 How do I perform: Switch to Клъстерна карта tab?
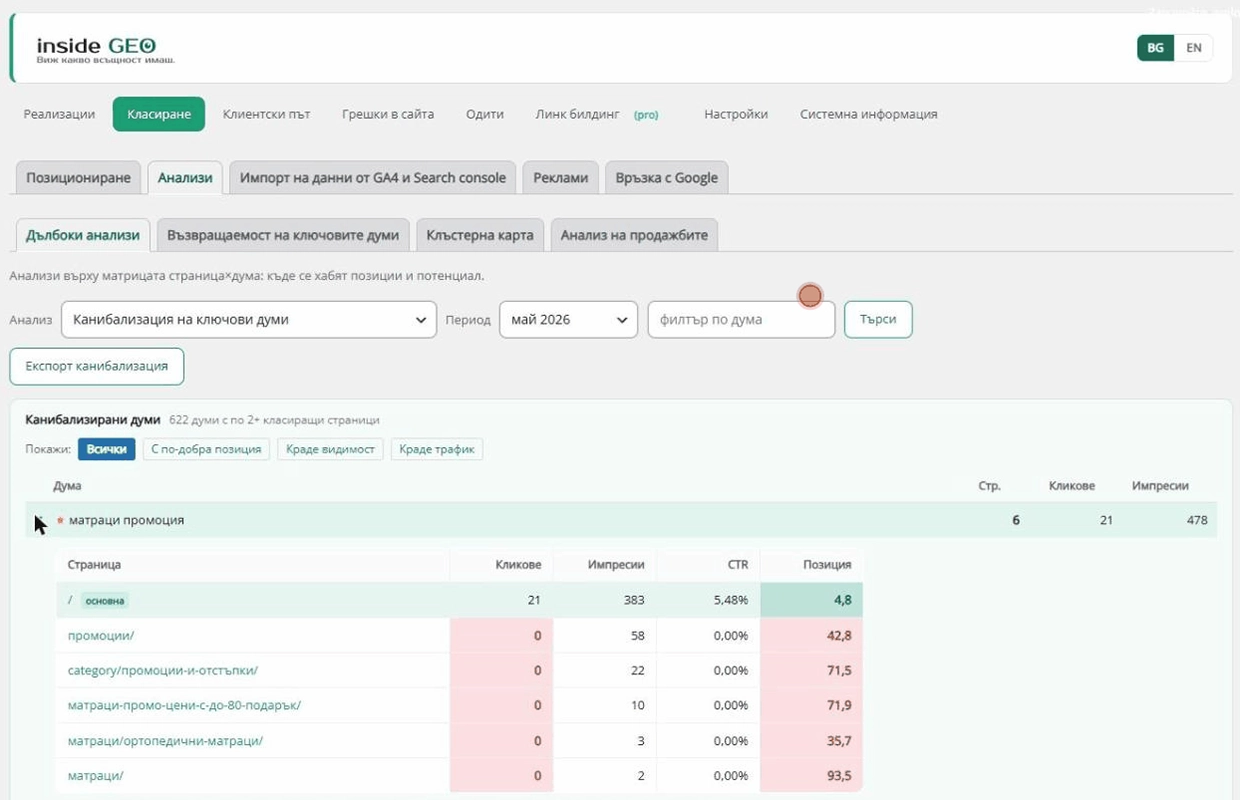coord(480,235)
